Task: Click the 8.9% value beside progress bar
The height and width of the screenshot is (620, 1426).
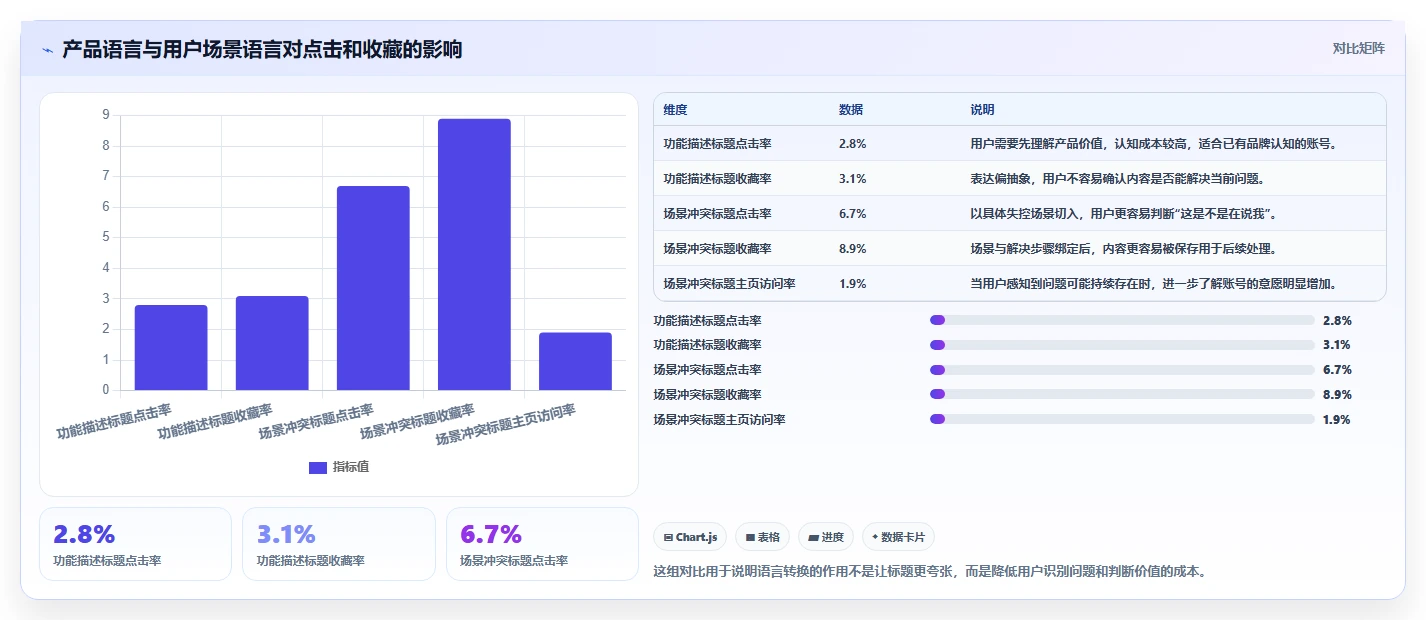Action: [x=1337, y=395]
